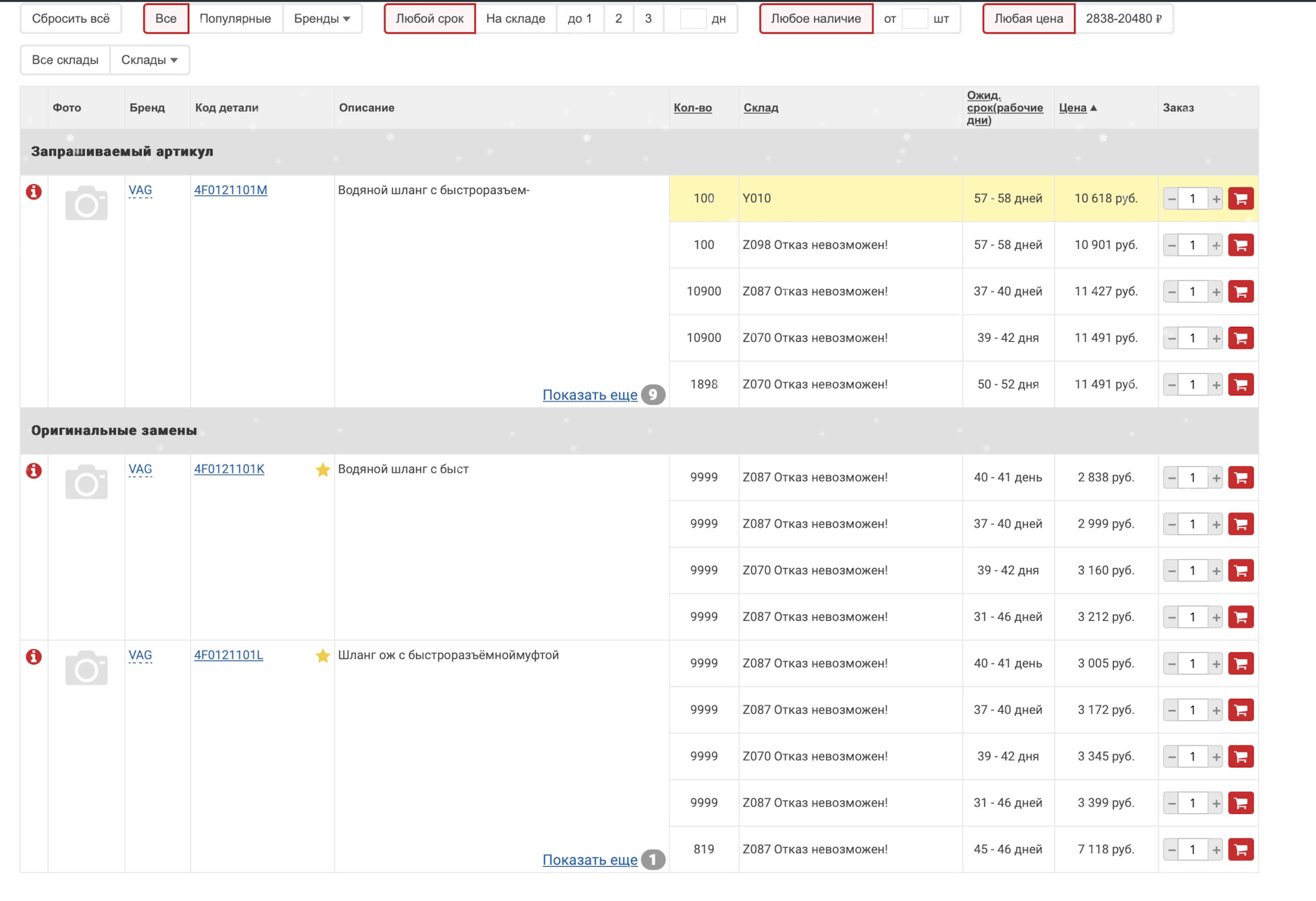This screenshot has height=901, width=1316.
Task: Open the "Бренды" dropdown
Action: 321,18
